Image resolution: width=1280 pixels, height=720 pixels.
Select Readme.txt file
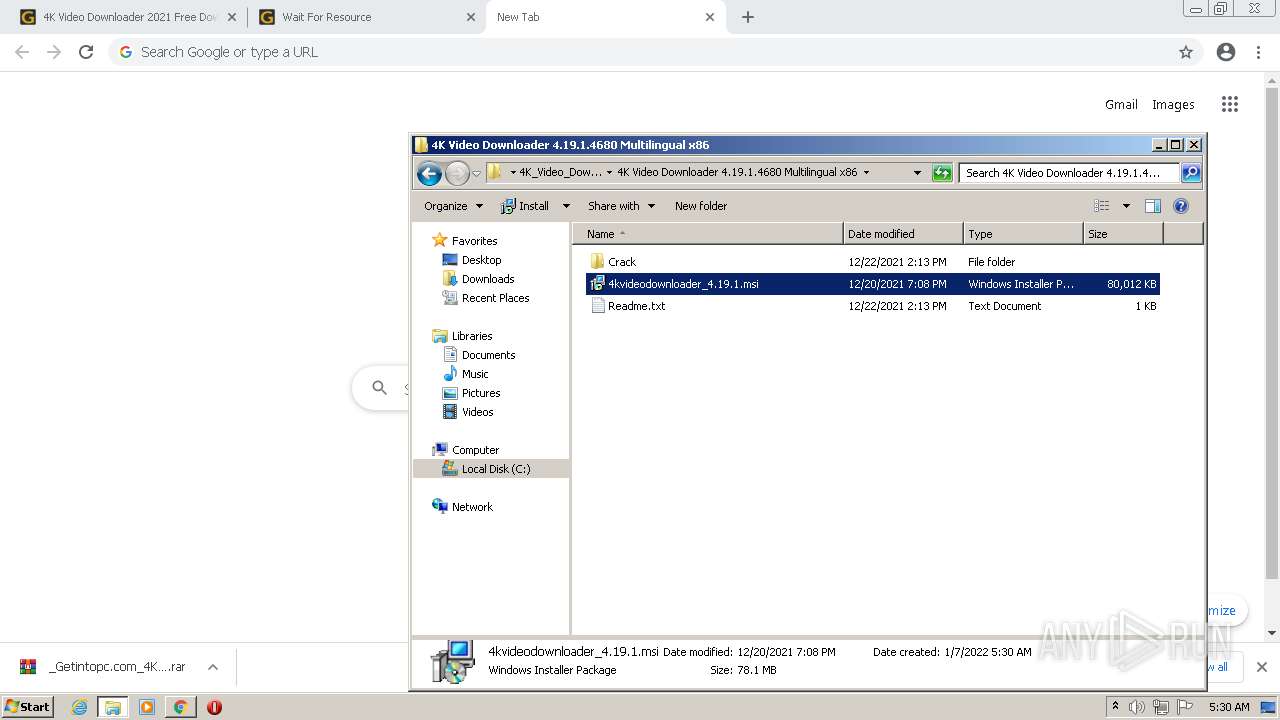pyautogui.click(x=636, y=306)
